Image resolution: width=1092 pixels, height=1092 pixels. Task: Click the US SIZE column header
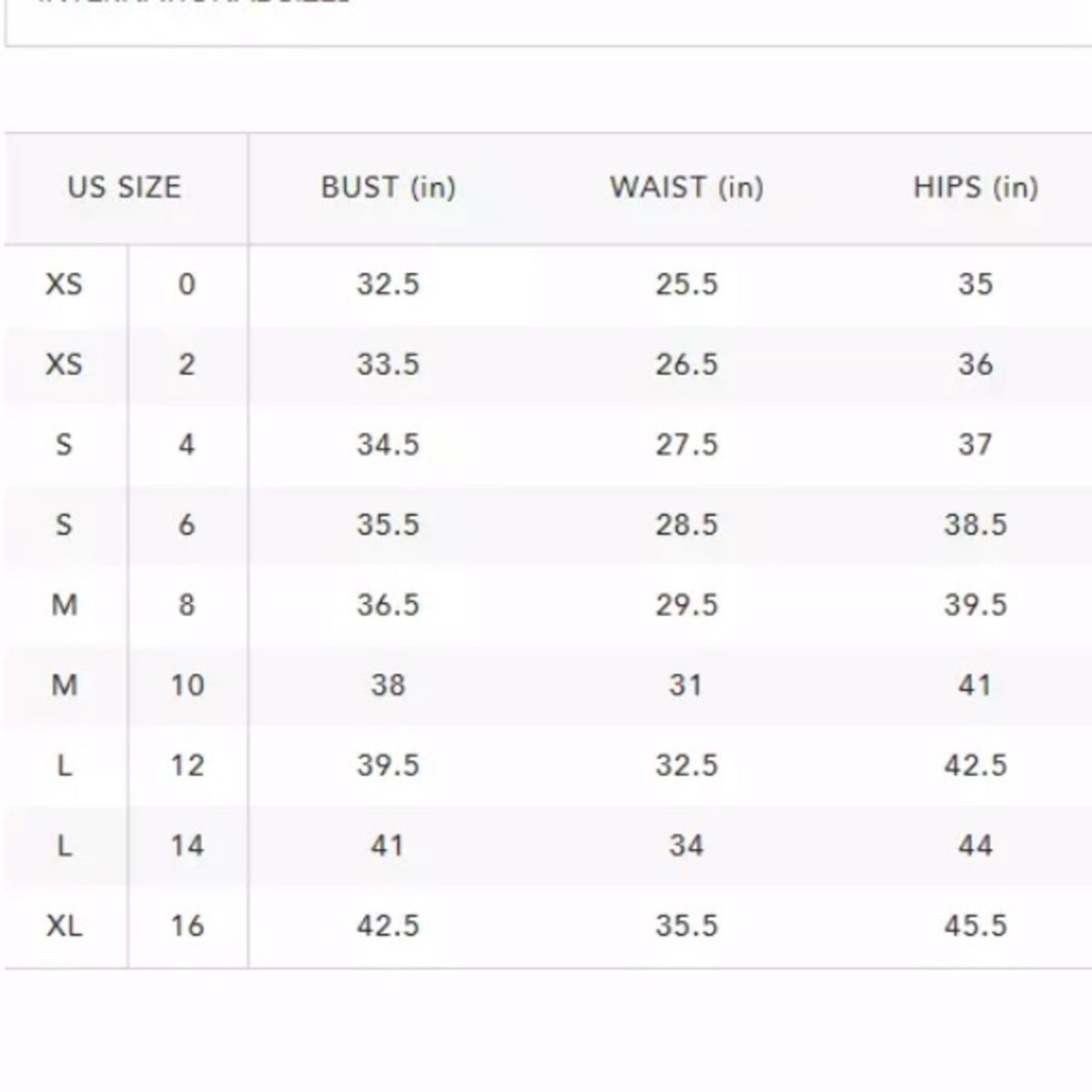pyautogui.click(x=125, y=187)
